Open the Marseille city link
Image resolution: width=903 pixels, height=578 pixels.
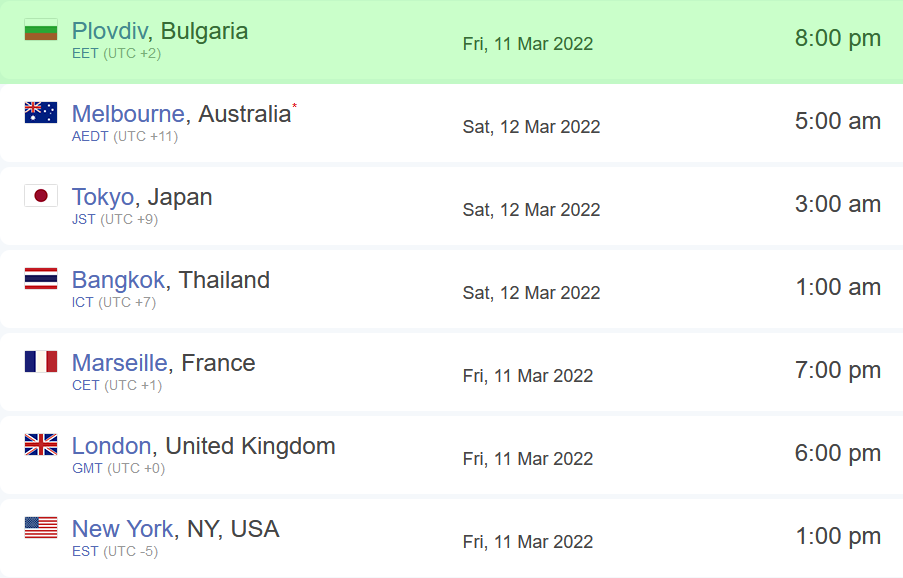[x=121, y=363]
